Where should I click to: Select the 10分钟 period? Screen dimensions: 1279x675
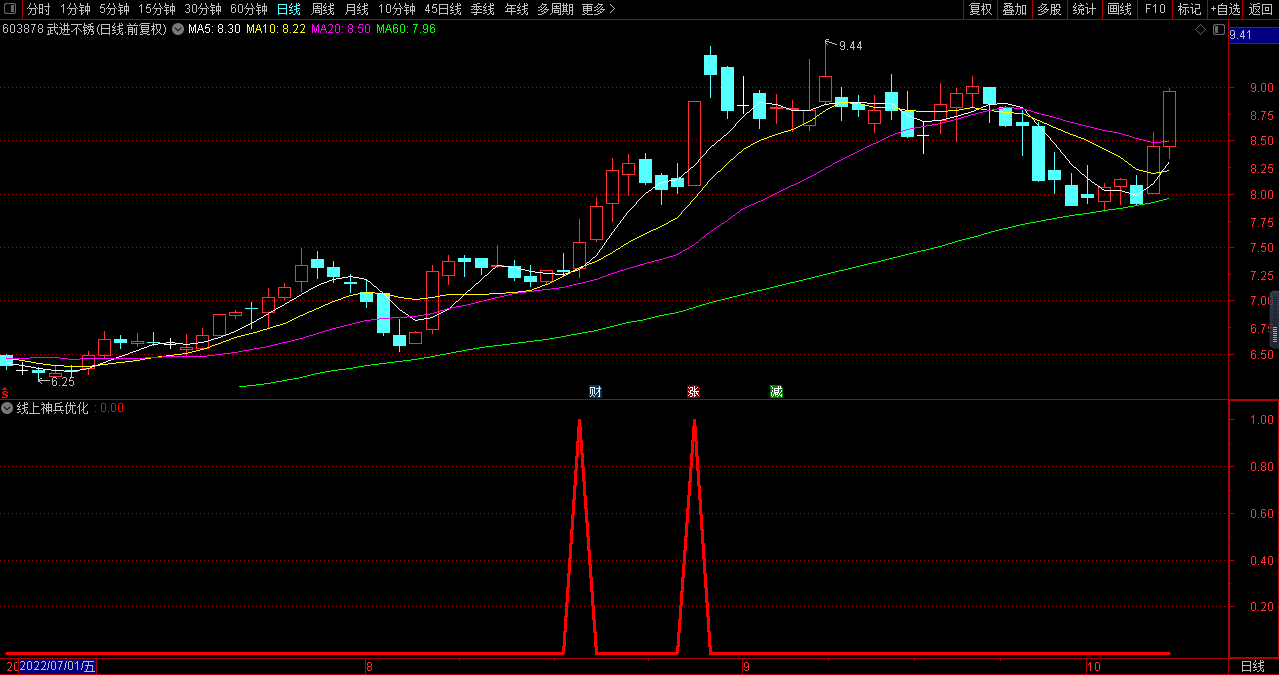coord(397,9)
